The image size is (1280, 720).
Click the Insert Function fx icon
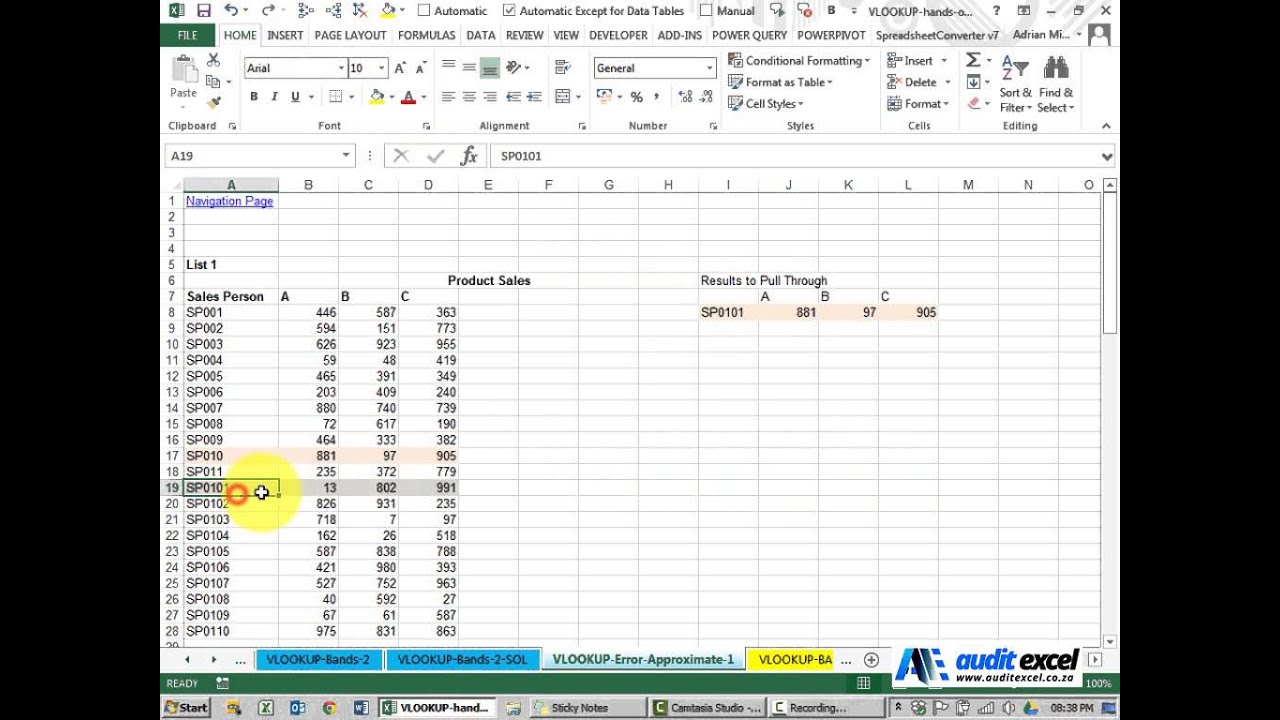(468, 156)
